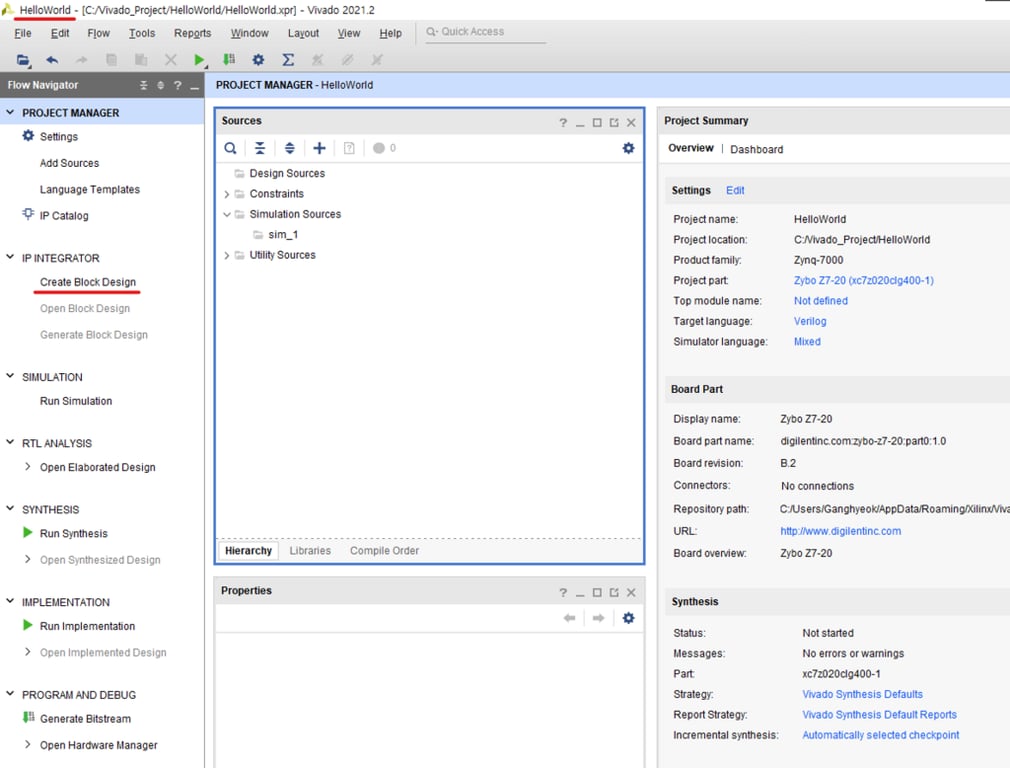Expand Constraints folder in Sources
This screenshot has height=768, width=1010.
pyautogui.click(x=226, y=194)
